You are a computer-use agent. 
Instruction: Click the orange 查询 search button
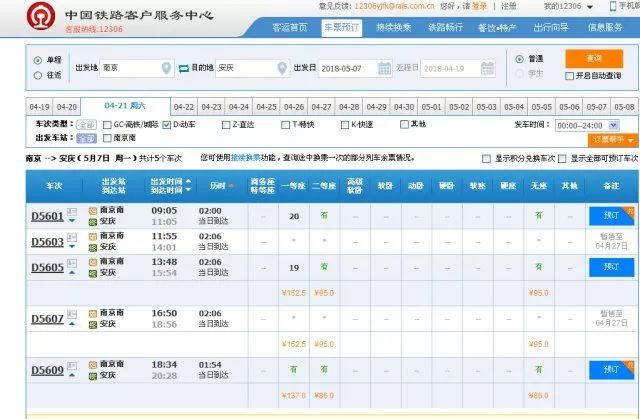point(594,59)
